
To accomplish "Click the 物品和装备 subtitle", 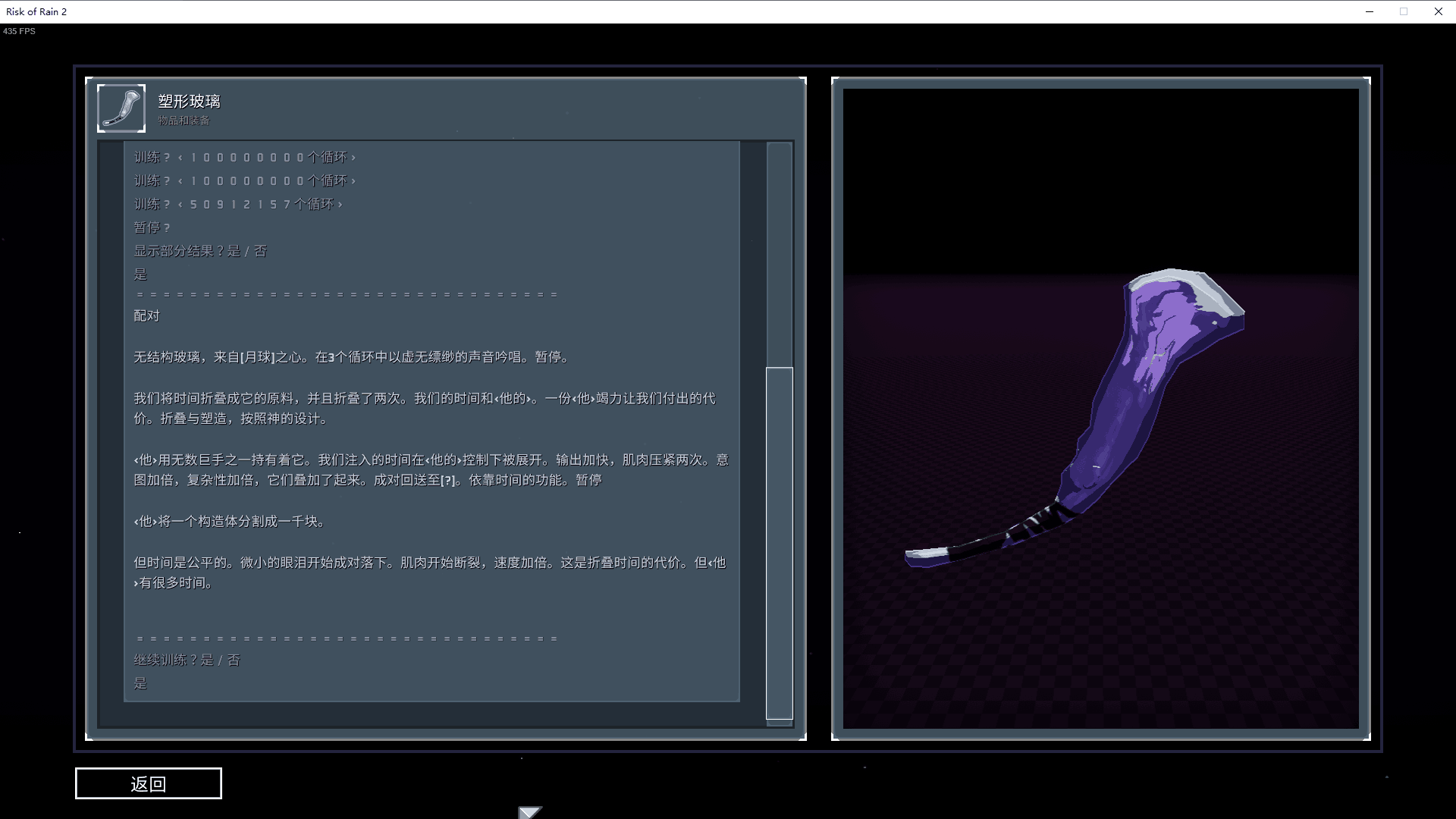I will tap(184, 121).
